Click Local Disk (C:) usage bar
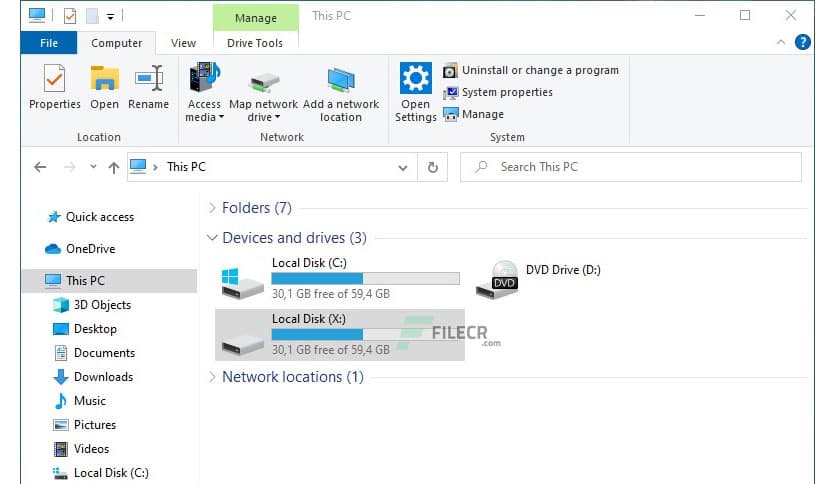Image resolution: width=836 pixels, height=484 pixels. click(x=365, y=278)
